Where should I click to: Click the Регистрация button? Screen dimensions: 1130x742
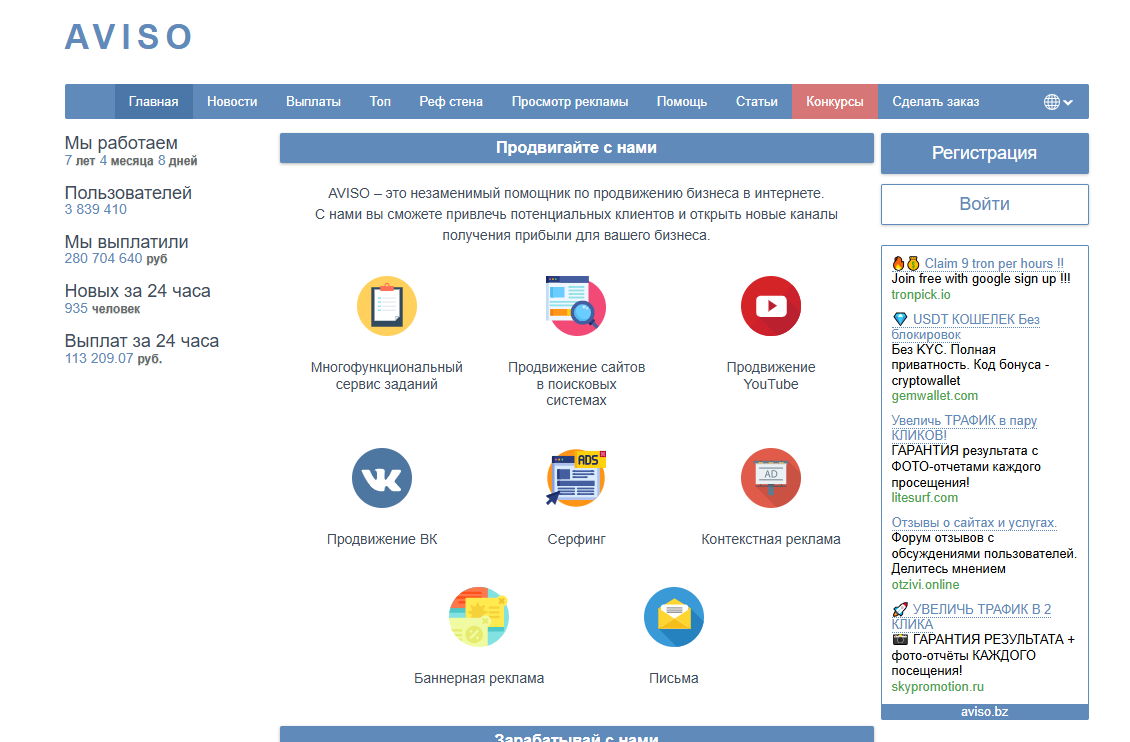(x=984, y=153)
